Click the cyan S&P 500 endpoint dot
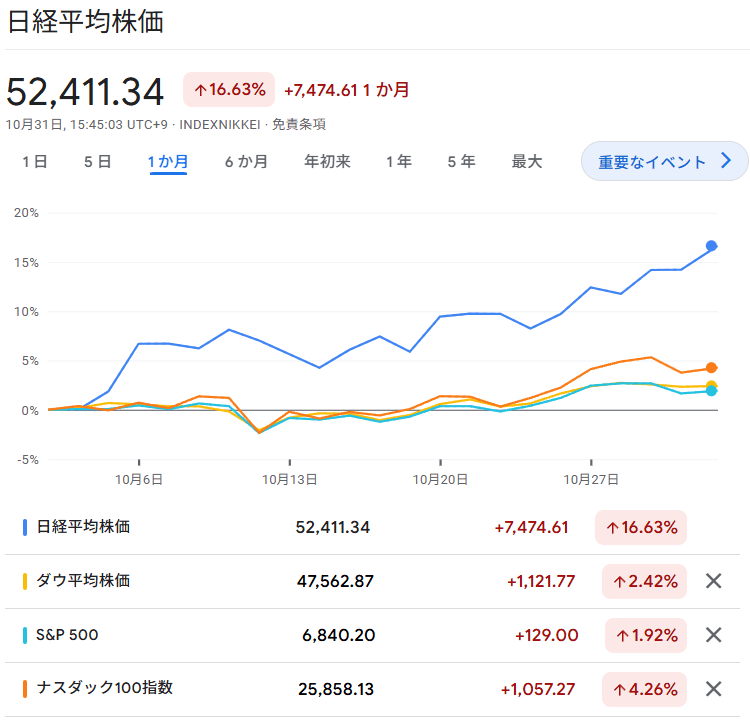The image size is (750, 725). pyautogui.click(x=711, y=391)
